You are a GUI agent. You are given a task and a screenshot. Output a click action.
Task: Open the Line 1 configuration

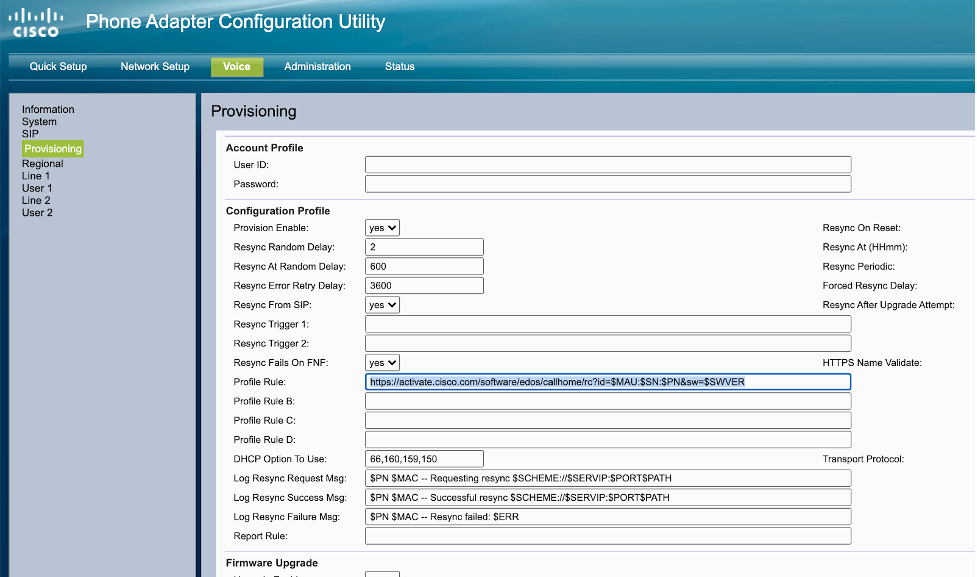pyautogui.click(x=37, y=175)
